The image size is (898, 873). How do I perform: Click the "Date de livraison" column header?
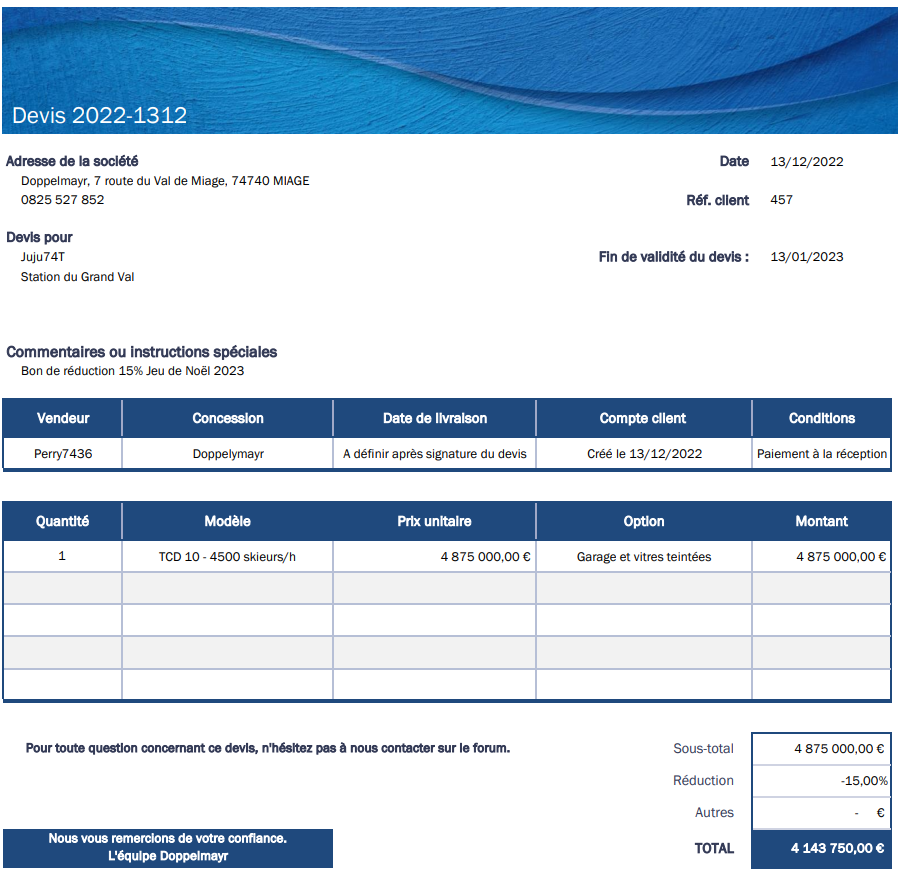point(435,418)
